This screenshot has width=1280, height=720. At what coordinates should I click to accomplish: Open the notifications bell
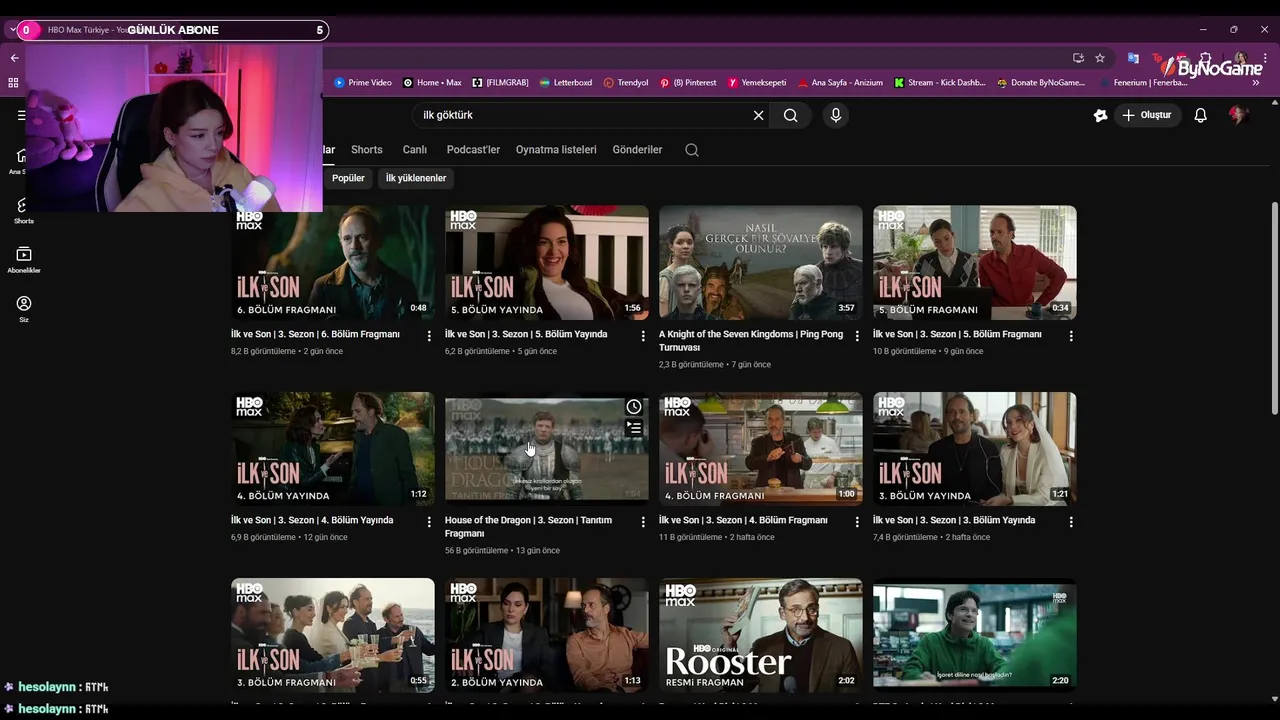tap(1201, 115)
